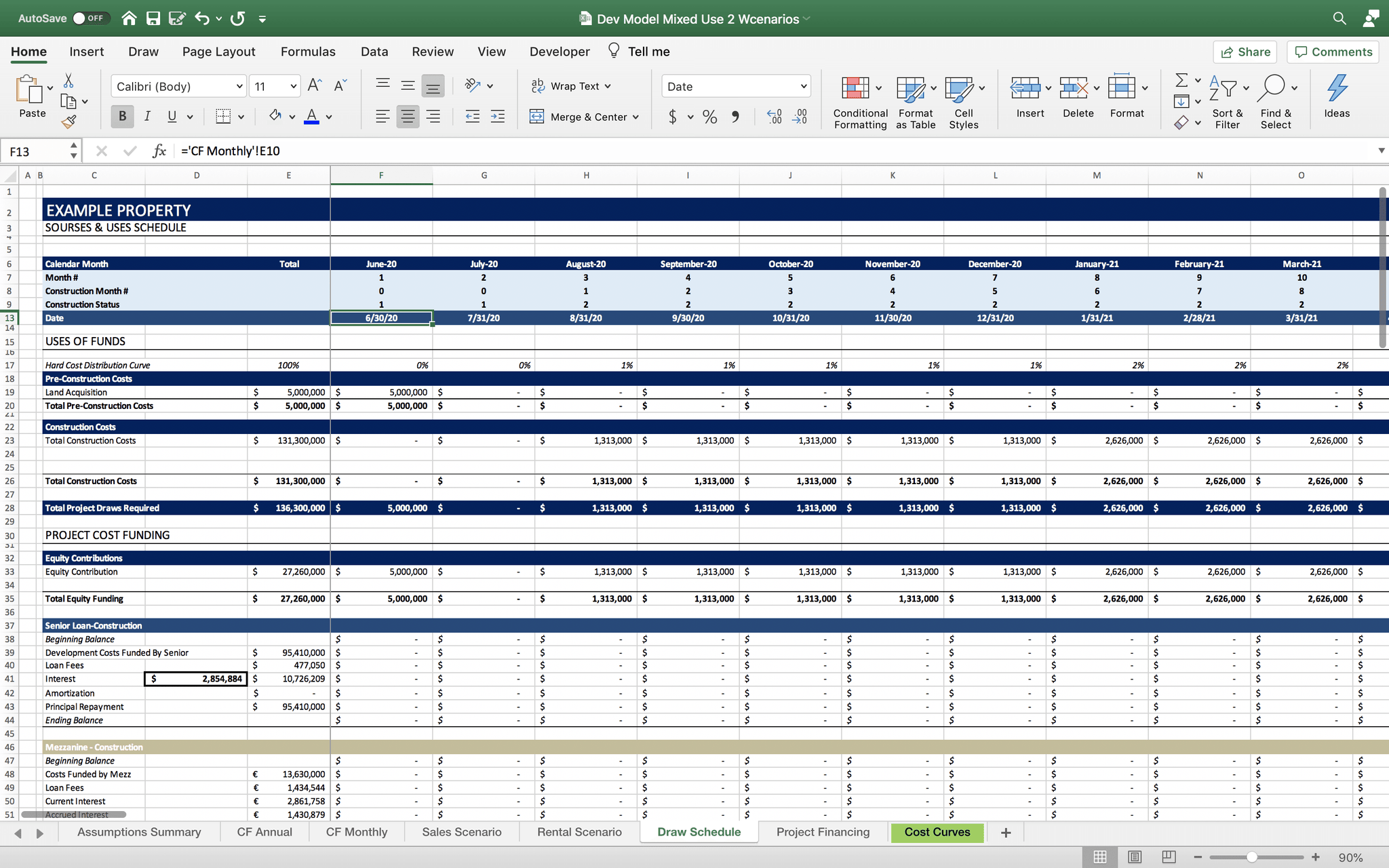Toggle Bold formatting
1389x868 pixels.
coord(122,117)
